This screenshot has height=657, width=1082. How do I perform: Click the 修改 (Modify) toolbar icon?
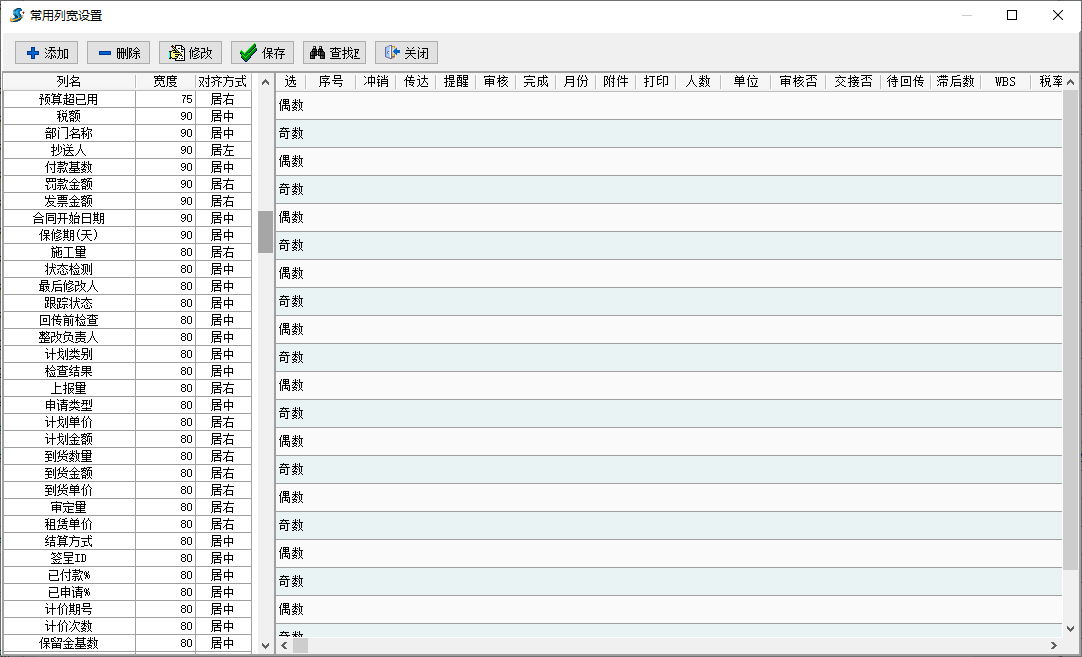pyautogui.click(x=190, y=53)
